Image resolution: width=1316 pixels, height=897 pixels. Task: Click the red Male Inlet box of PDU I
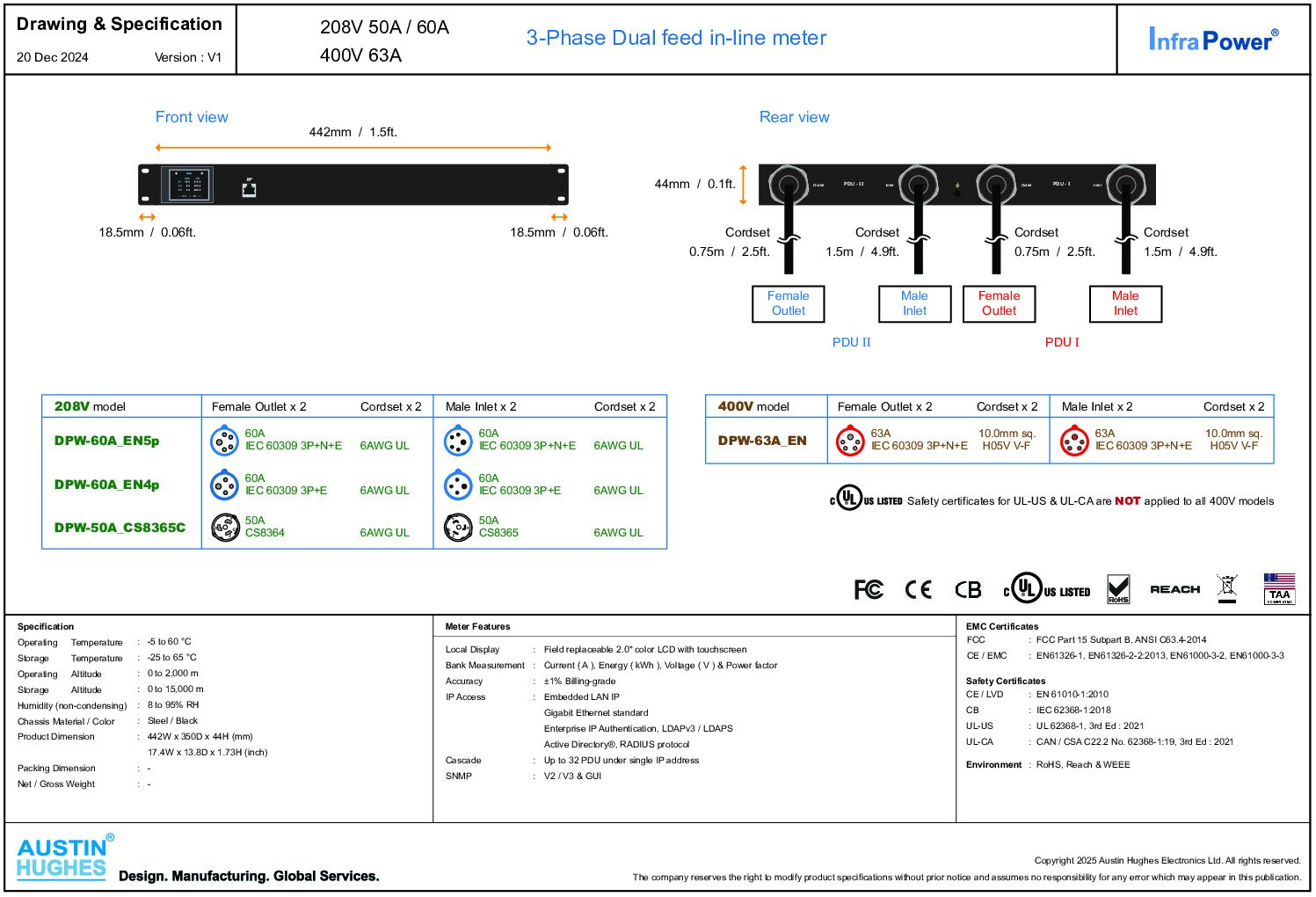pyautogui.click(x=1125, y=303)
